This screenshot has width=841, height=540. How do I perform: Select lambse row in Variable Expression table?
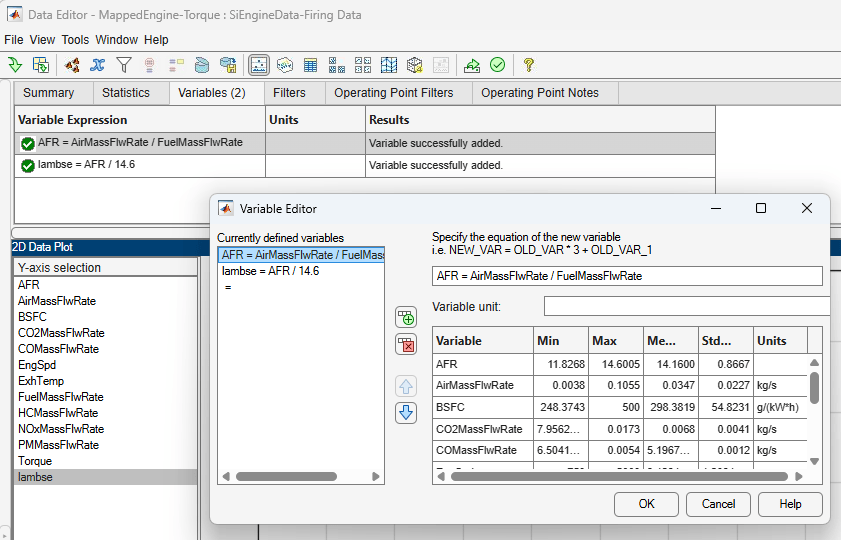click(x=365, y=166)
